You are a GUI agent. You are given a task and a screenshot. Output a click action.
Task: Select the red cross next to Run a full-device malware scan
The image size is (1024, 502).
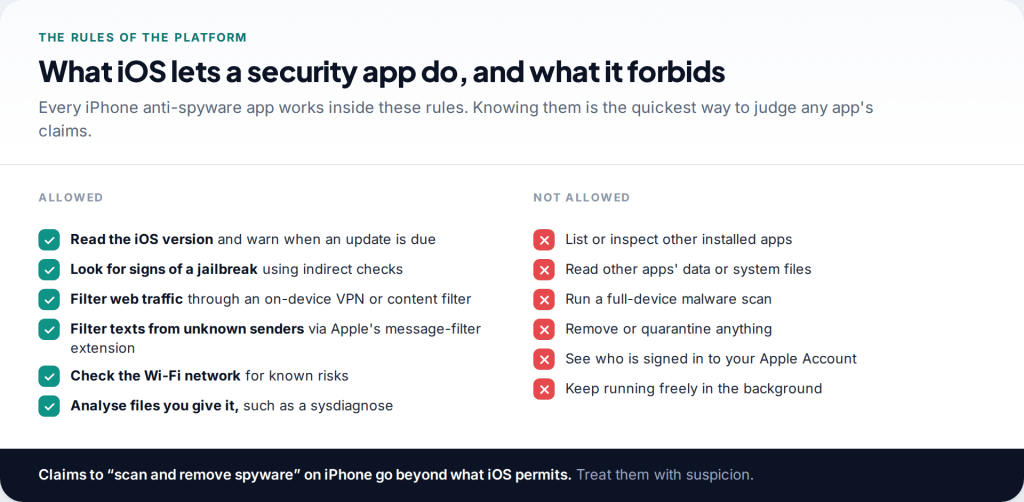[x=544, y=300]
